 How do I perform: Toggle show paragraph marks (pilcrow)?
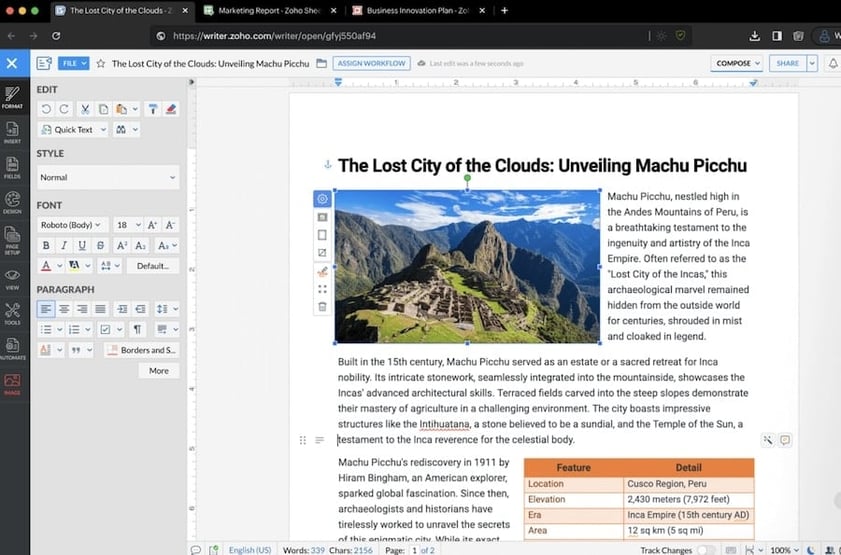point(136,329)
